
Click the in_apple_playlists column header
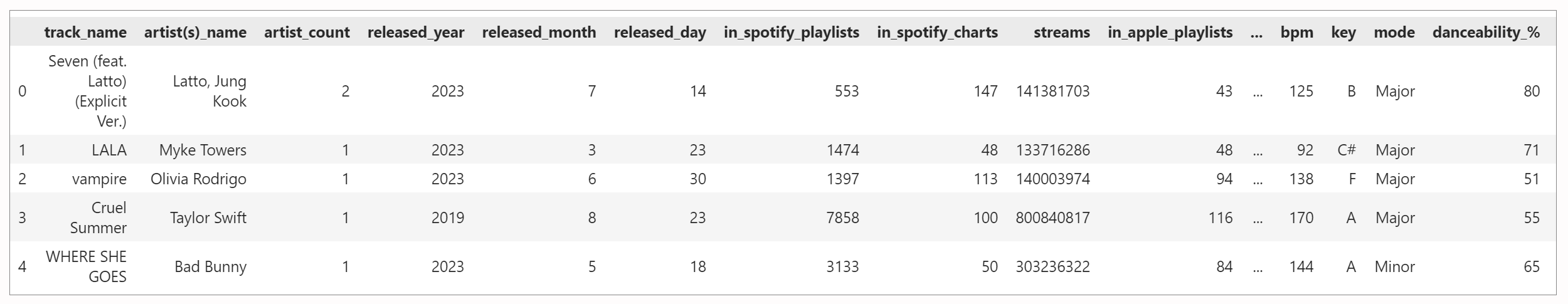[x=1170, y=33]
